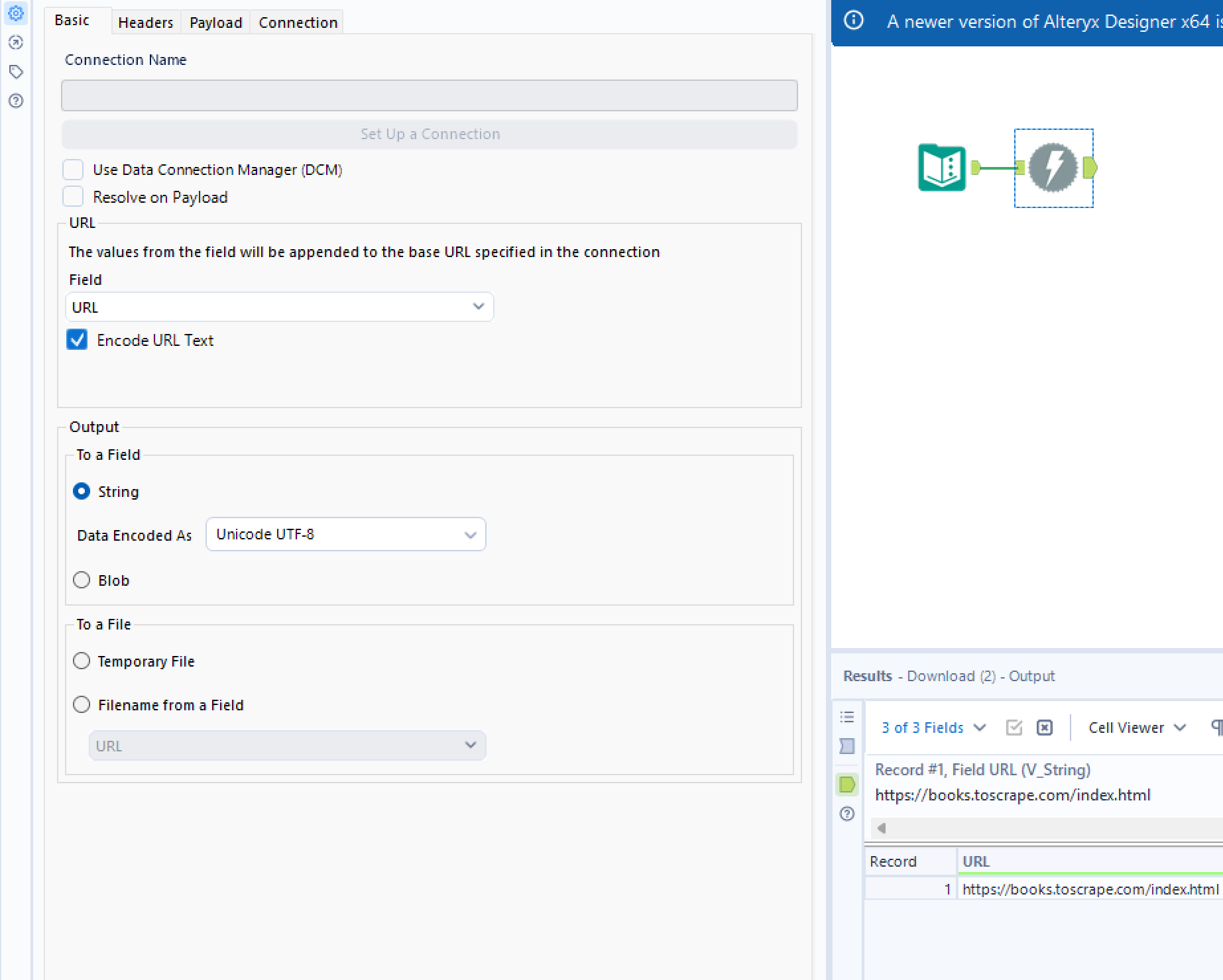Show the metadata view icon in Results

(x=847, y=746)
